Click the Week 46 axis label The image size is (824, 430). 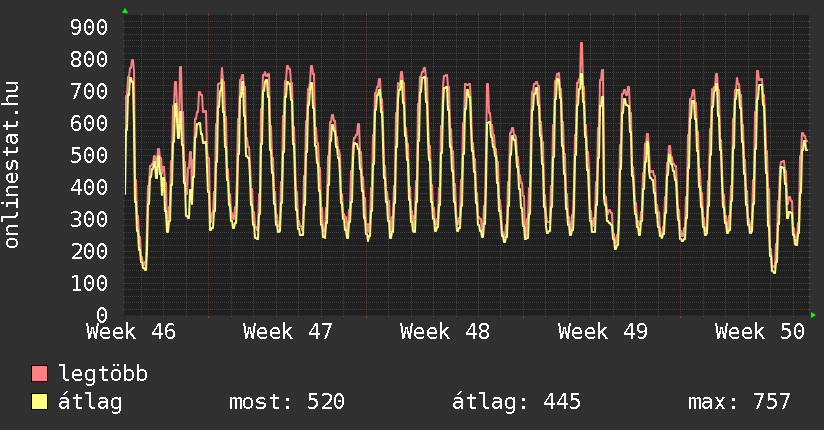tap(131, 331)
